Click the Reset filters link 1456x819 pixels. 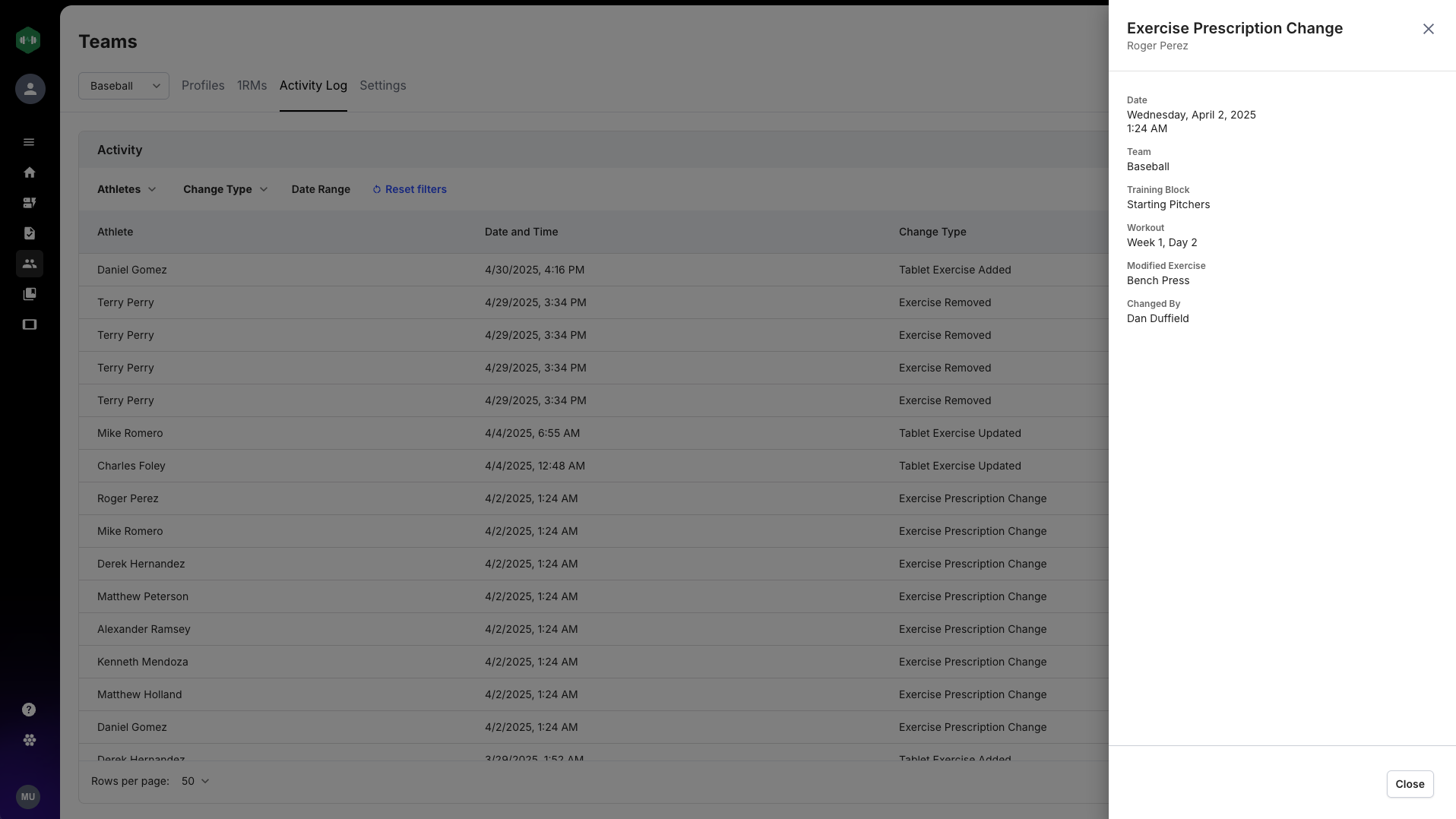[x=410, y=189]
